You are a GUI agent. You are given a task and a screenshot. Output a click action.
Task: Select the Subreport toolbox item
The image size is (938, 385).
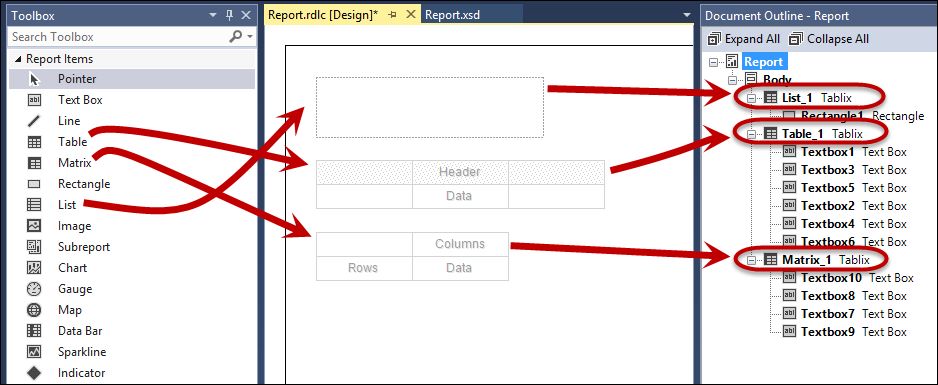click(x=131, y=247)
